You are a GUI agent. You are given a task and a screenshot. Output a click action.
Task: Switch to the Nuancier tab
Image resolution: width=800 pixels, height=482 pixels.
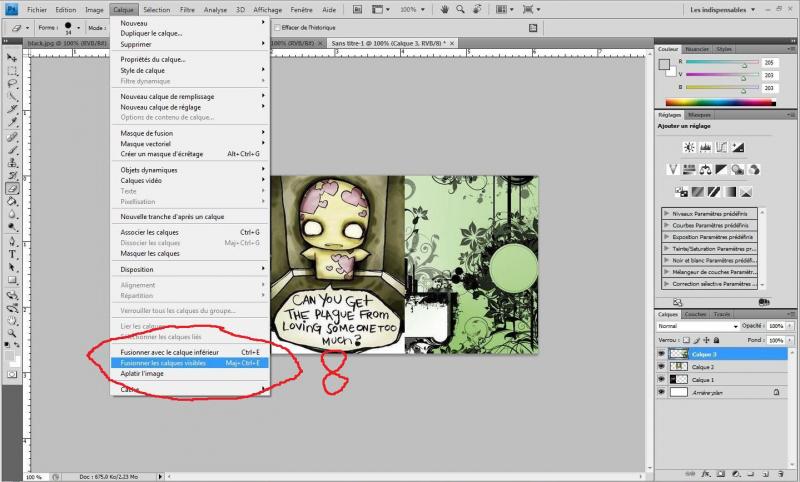[697, 49]
